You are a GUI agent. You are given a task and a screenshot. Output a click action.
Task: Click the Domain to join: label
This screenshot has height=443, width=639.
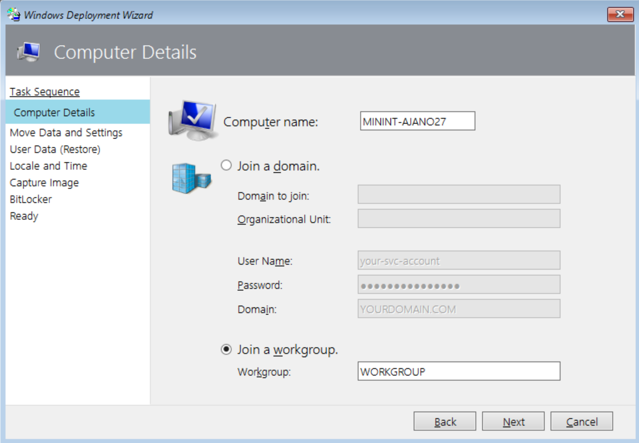click(x=273, y=196)
